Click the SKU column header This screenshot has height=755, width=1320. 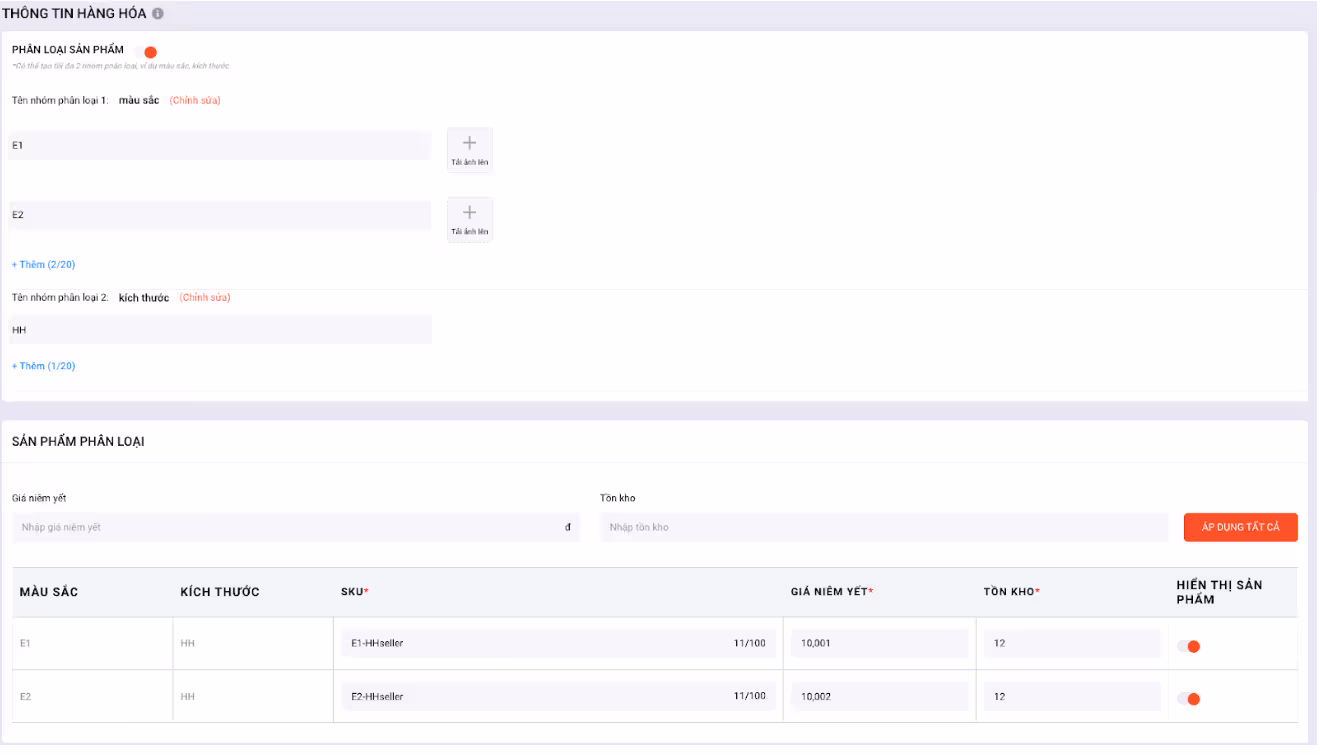(x=355, y=592)
